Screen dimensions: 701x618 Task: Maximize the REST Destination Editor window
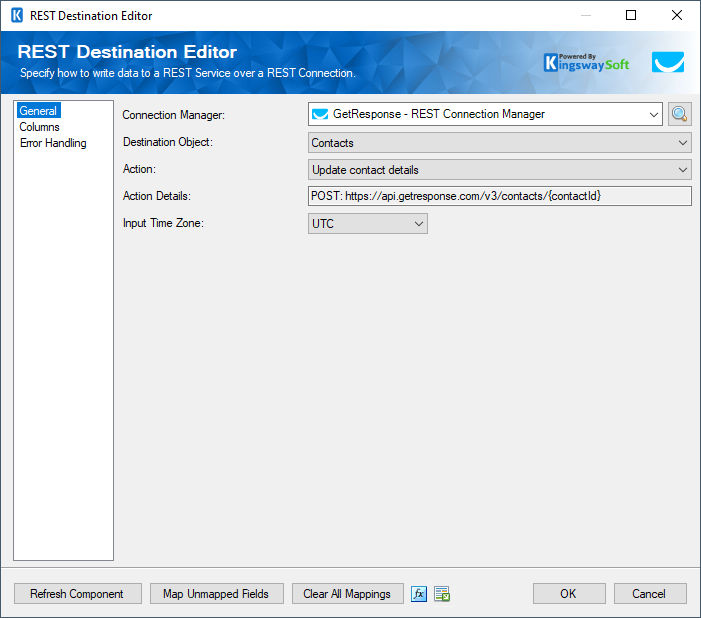click(631, 15)
